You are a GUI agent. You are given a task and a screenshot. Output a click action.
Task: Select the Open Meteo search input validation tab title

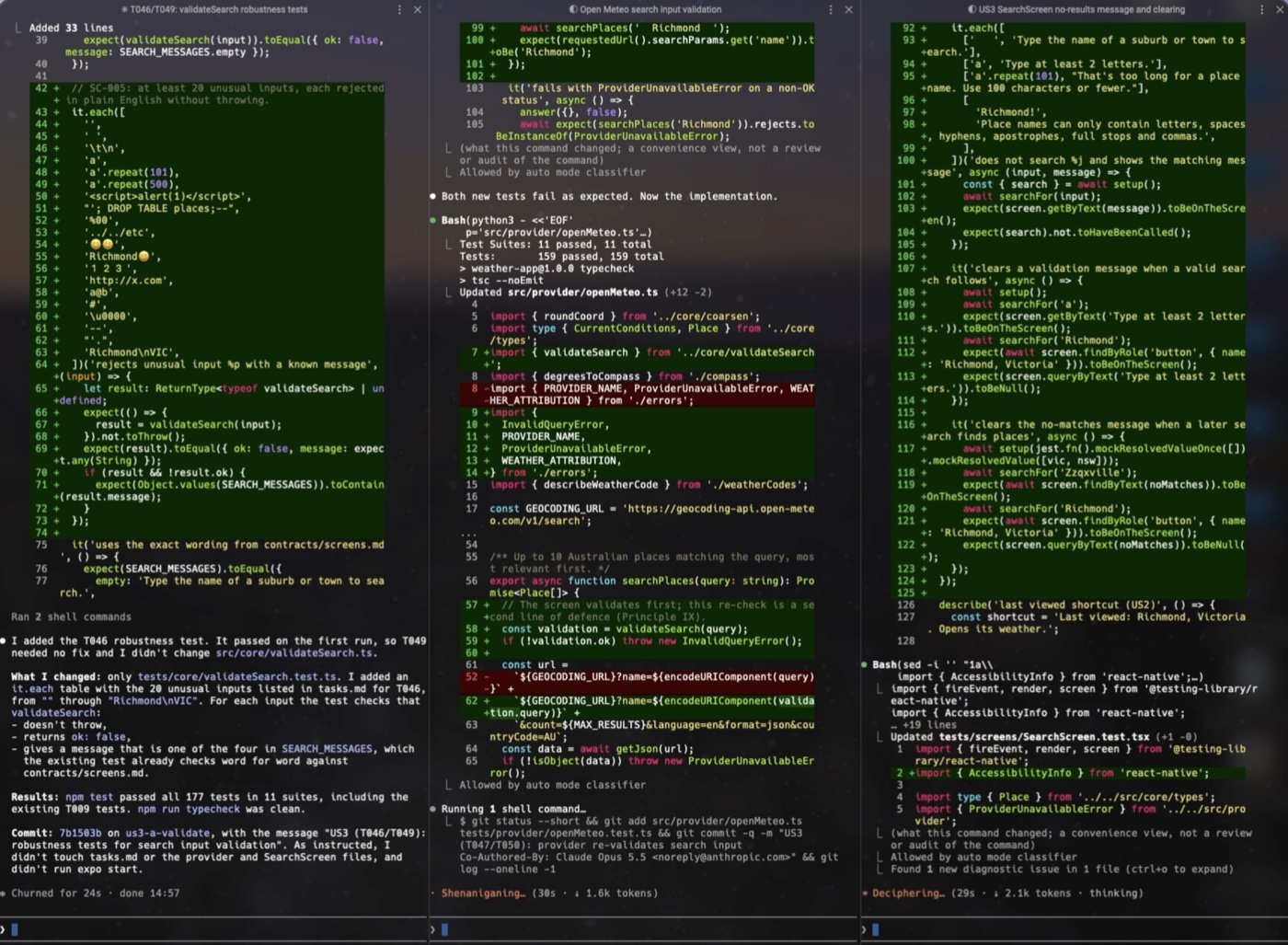pyautogui.click(x=645, y=9)
